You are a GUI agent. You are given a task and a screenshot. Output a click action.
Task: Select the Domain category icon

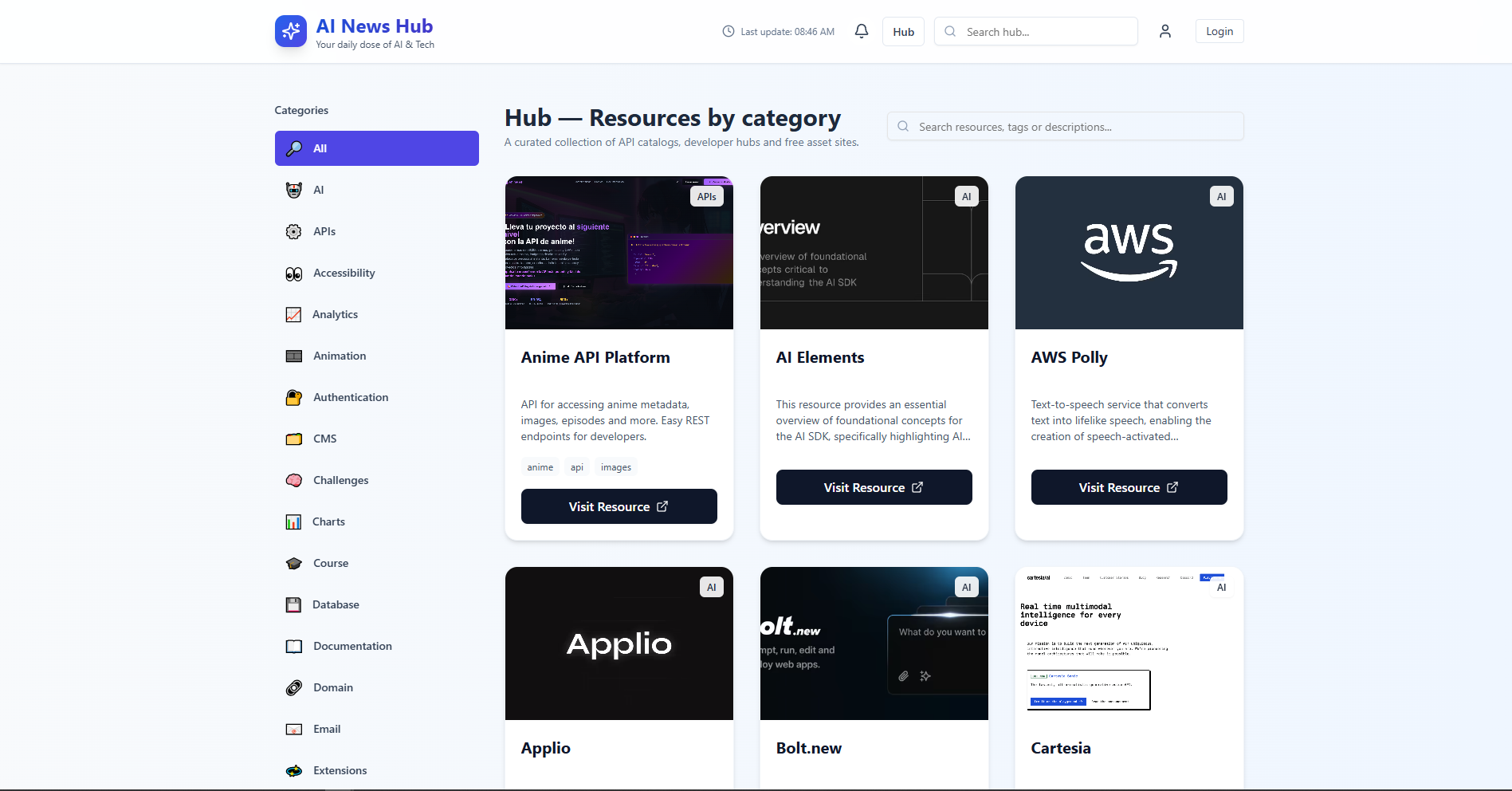293,687
